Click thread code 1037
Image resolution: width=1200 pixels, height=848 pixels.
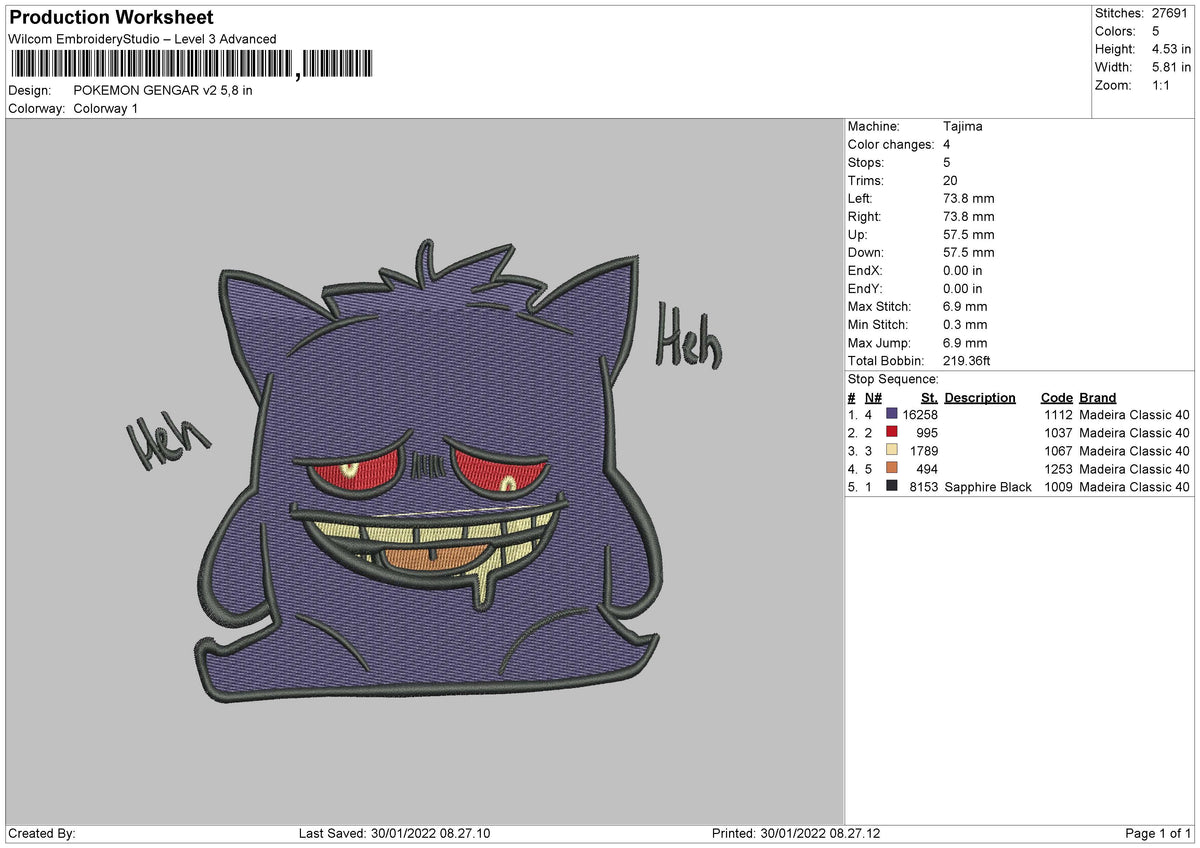(1058, 433)
